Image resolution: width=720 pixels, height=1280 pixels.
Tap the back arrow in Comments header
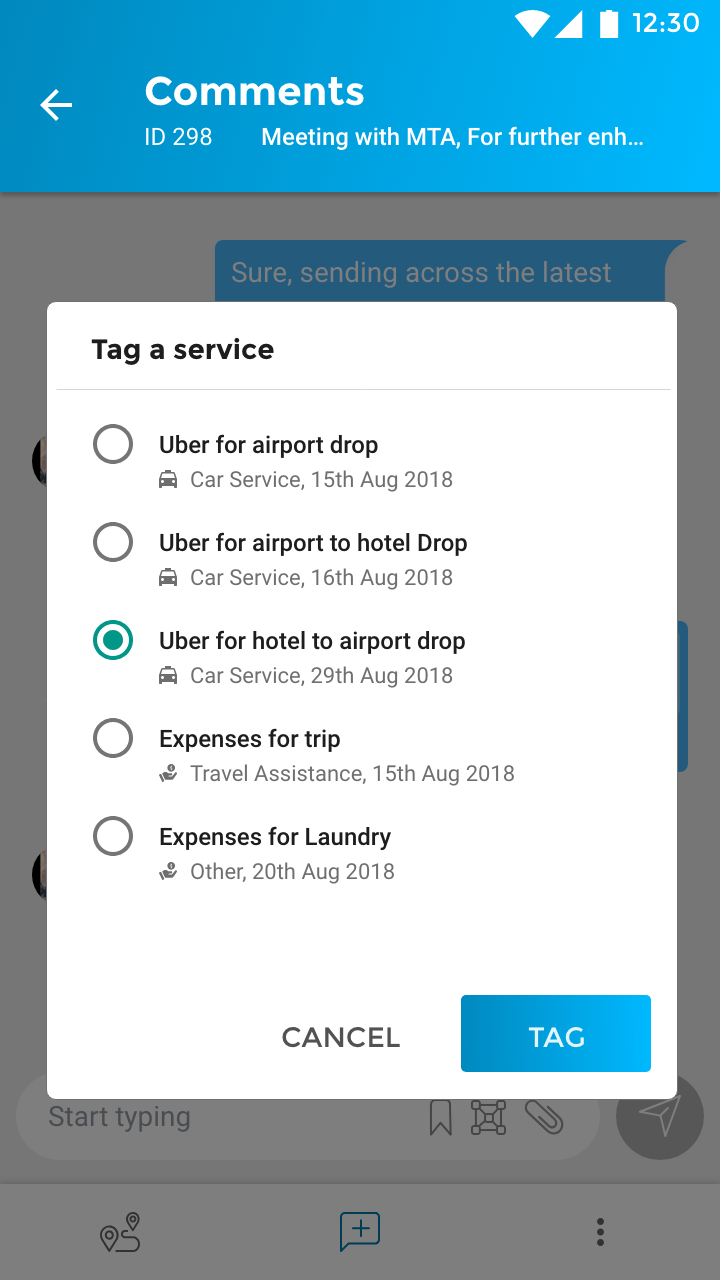pyautogui.click(x=56, y=105)
